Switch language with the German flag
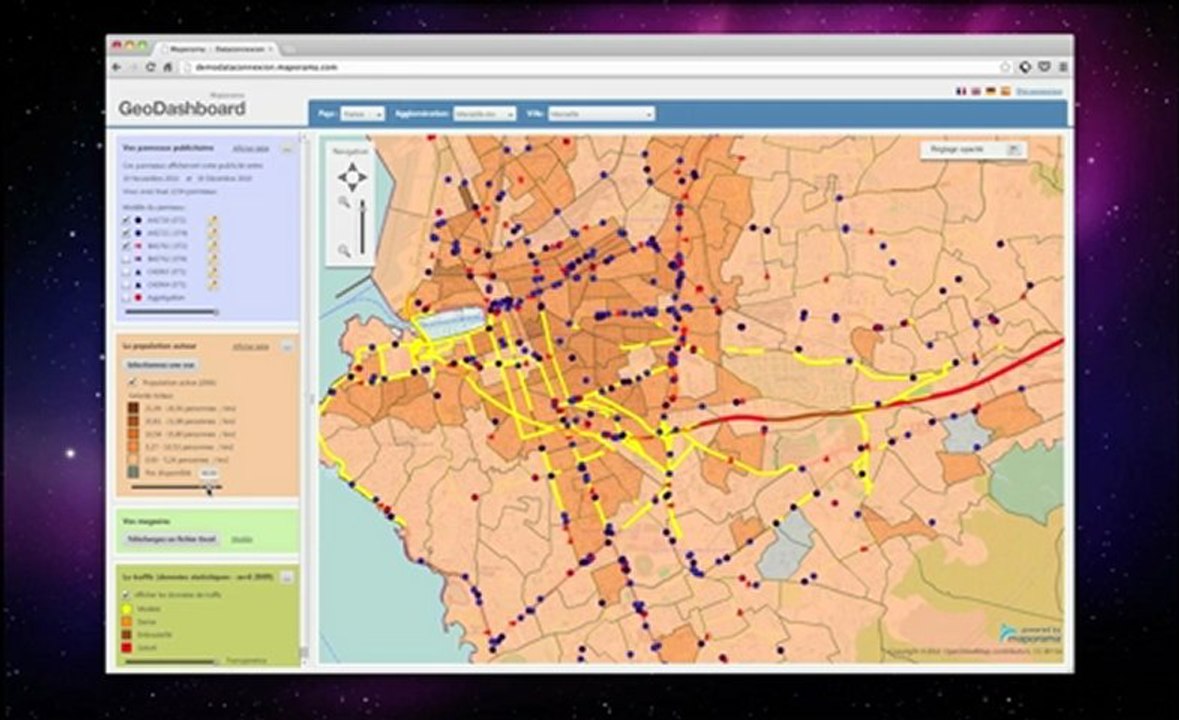 coord(991,91)
